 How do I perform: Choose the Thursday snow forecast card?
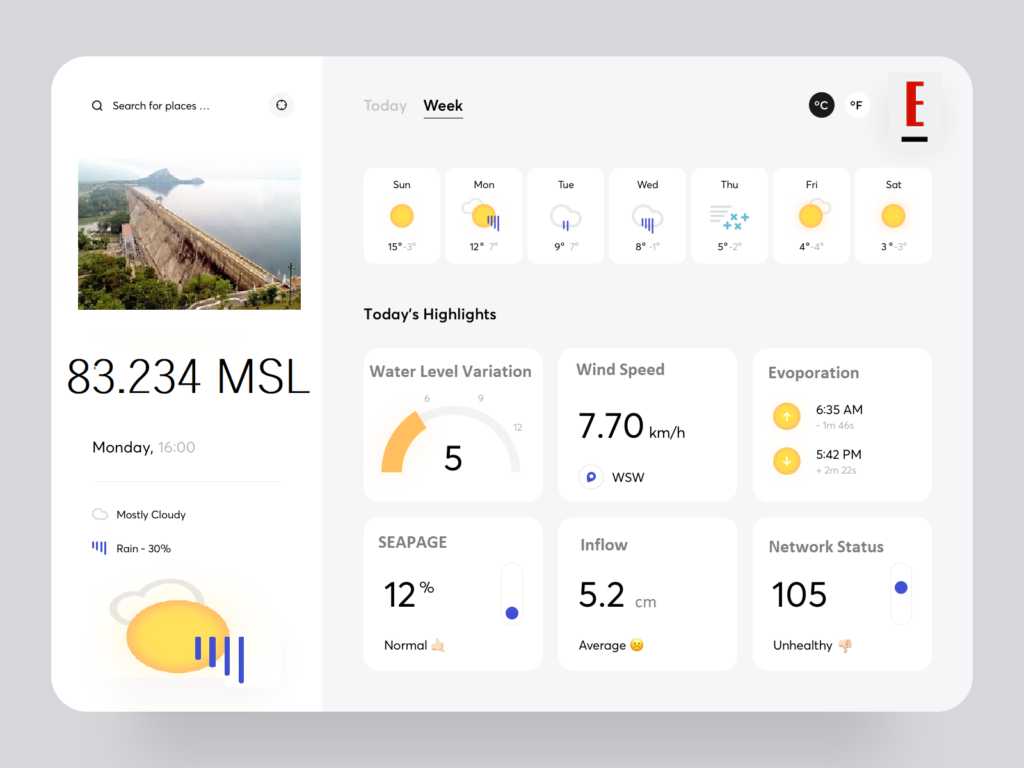point(730,216)
